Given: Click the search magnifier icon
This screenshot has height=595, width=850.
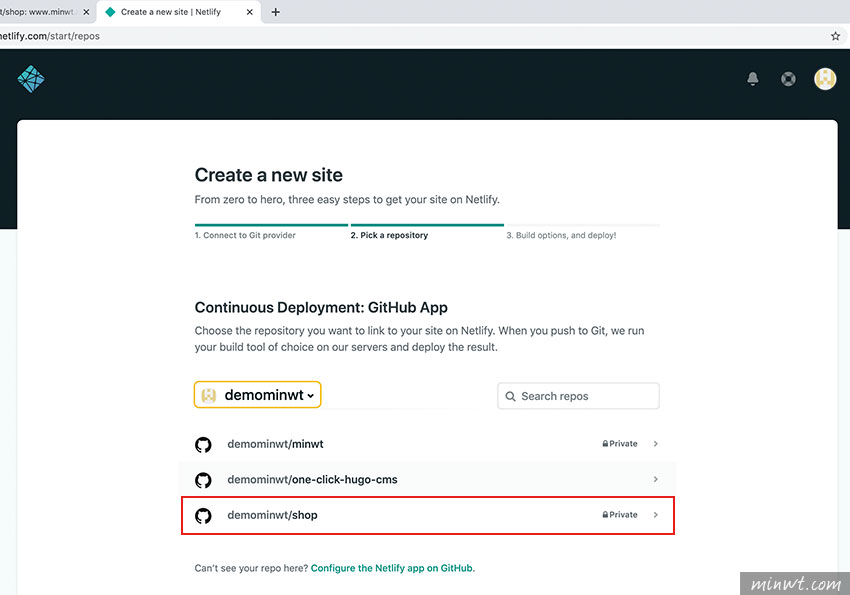Looking at the screenshot, I should pyautogui.click(x=510, y=396).
